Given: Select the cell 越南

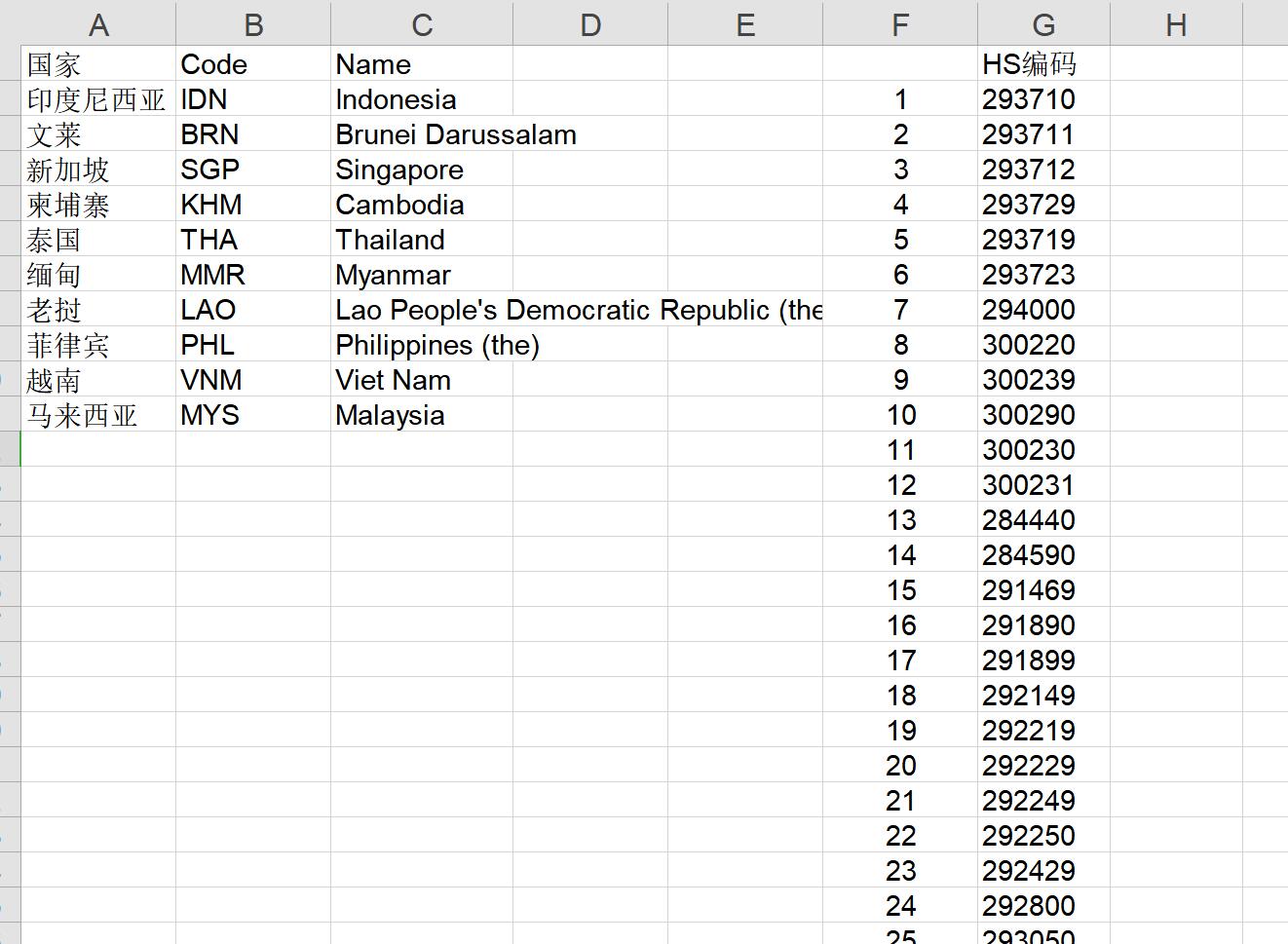Looking at the screenshot, I should [x=98, y=379].
